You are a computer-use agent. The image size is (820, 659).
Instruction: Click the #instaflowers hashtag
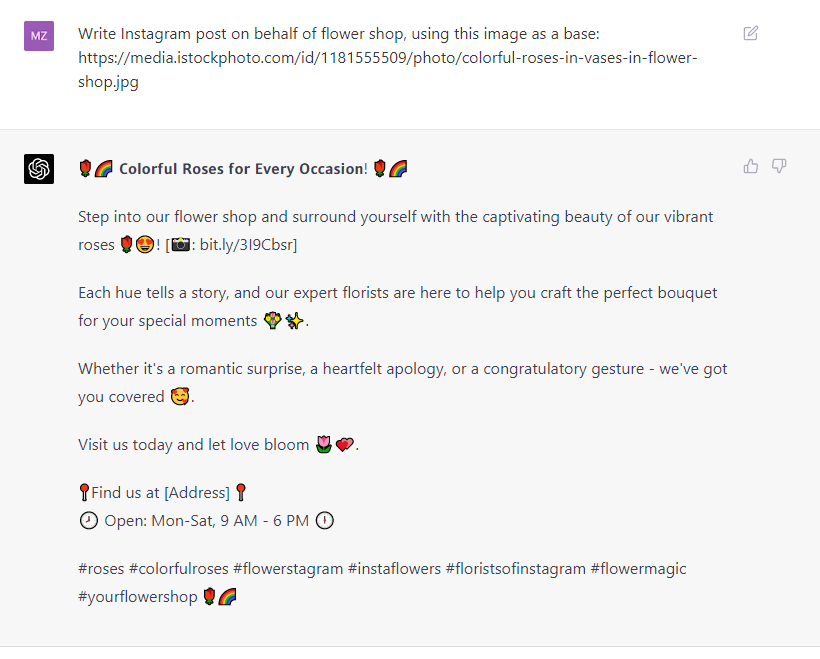coord(394,569)
